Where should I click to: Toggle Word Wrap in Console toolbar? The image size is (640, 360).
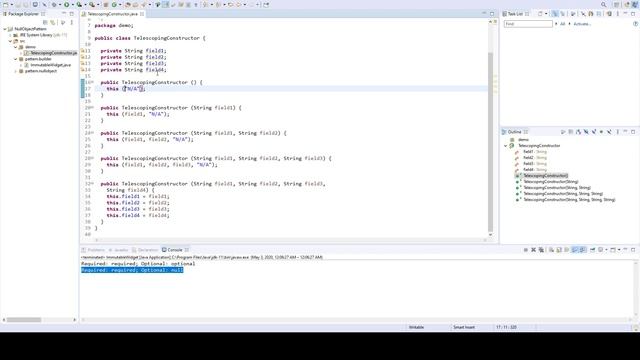567,250
